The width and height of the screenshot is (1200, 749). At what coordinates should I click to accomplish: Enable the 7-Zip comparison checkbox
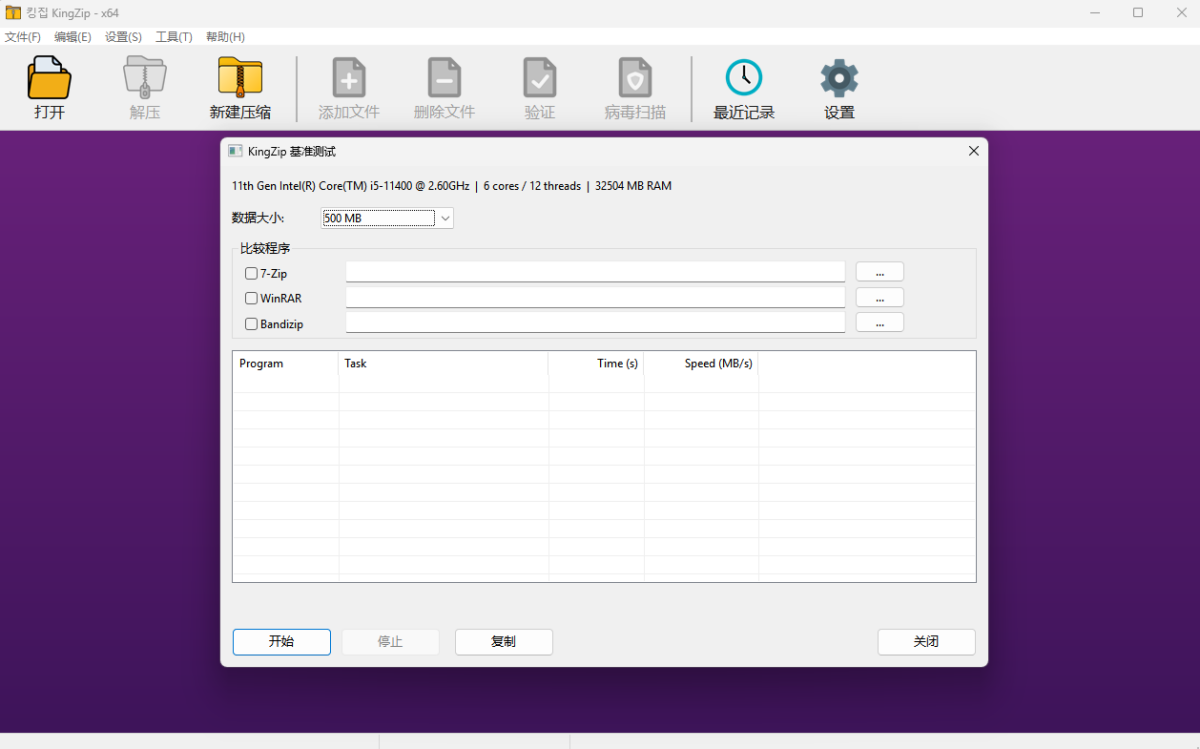251,273
